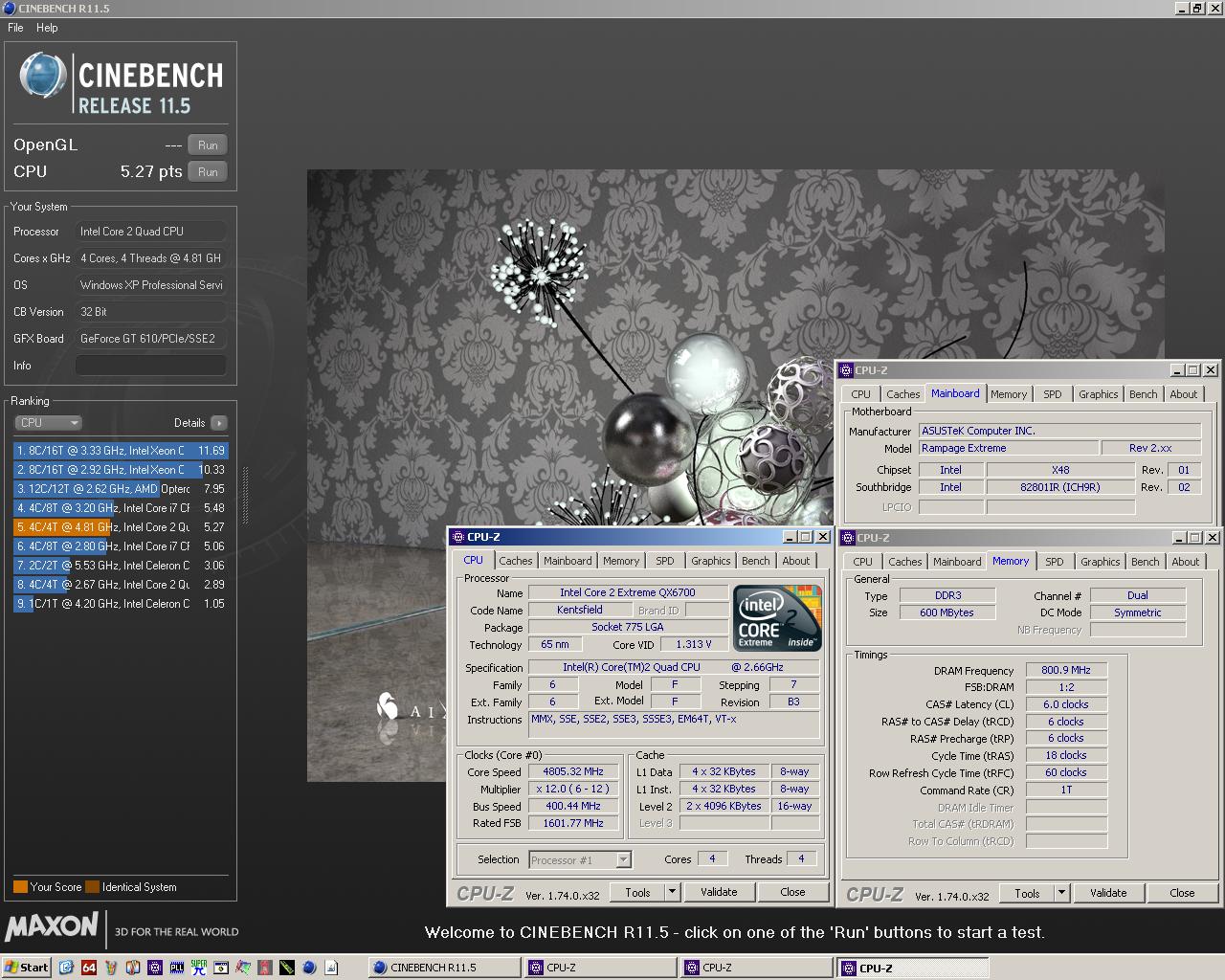Open Bench tab in CPU-Z CPU window
Screen dimensions: 1225x980
pos(755,562)
